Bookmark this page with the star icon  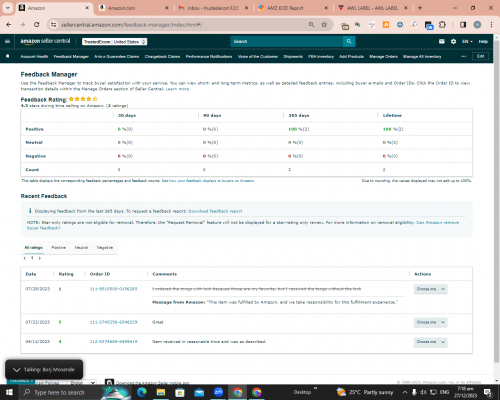[x=324, y=25]
